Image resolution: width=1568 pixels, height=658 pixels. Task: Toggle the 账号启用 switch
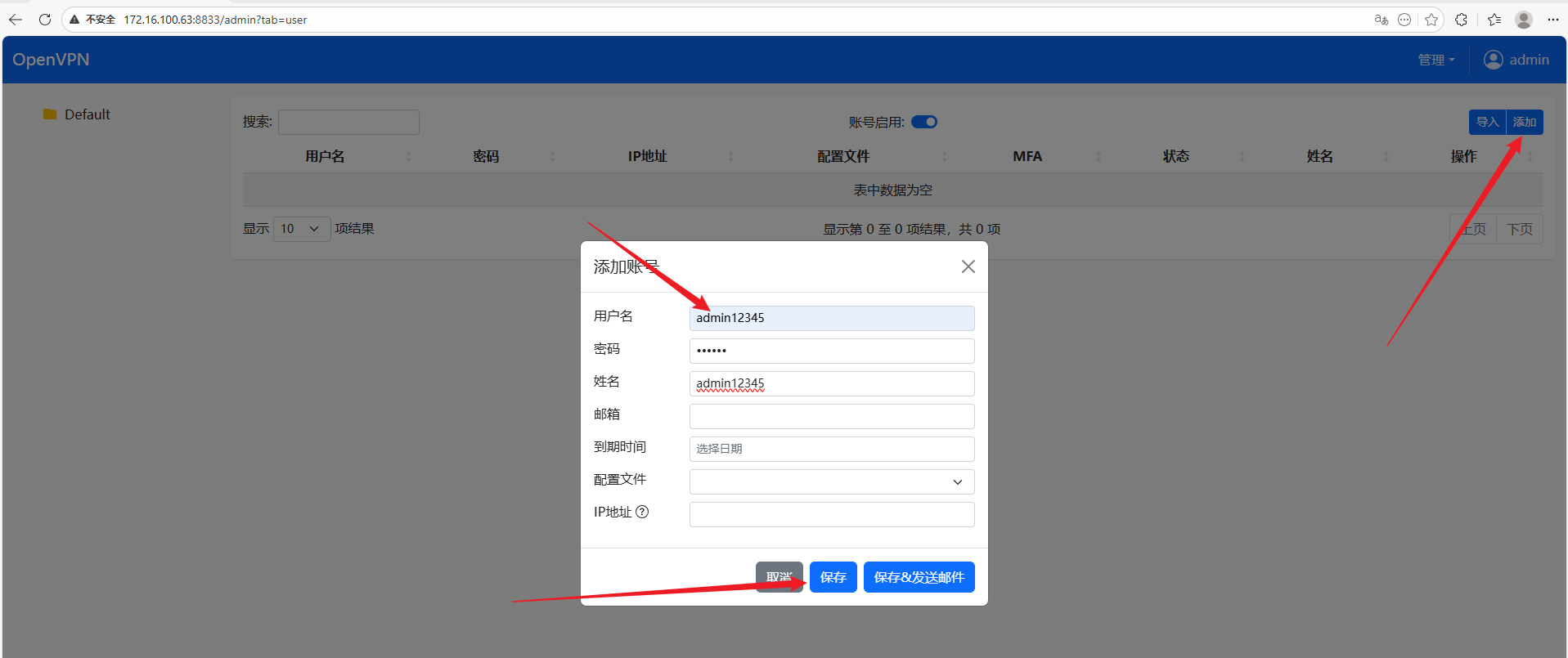point(924,122)
